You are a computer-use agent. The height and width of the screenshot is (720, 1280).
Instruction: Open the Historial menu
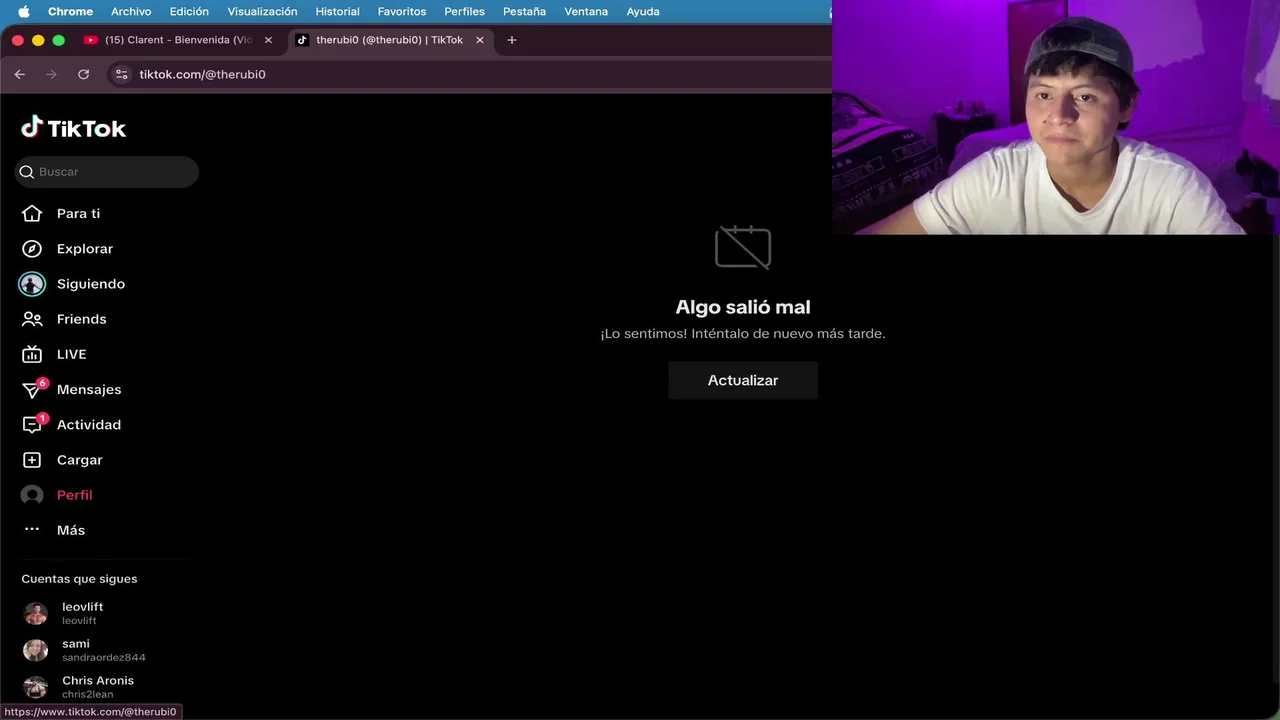pos(337,11)
